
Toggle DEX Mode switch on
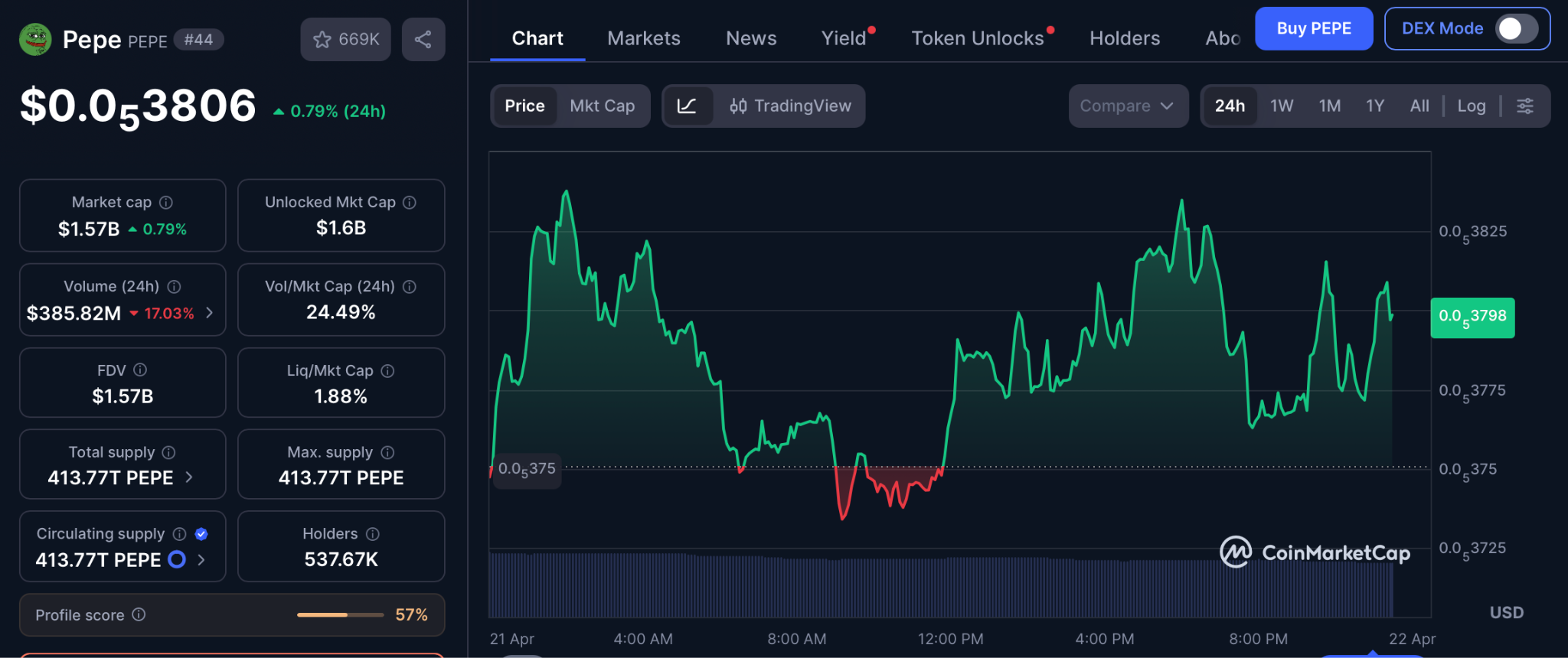coord(1515,29)
